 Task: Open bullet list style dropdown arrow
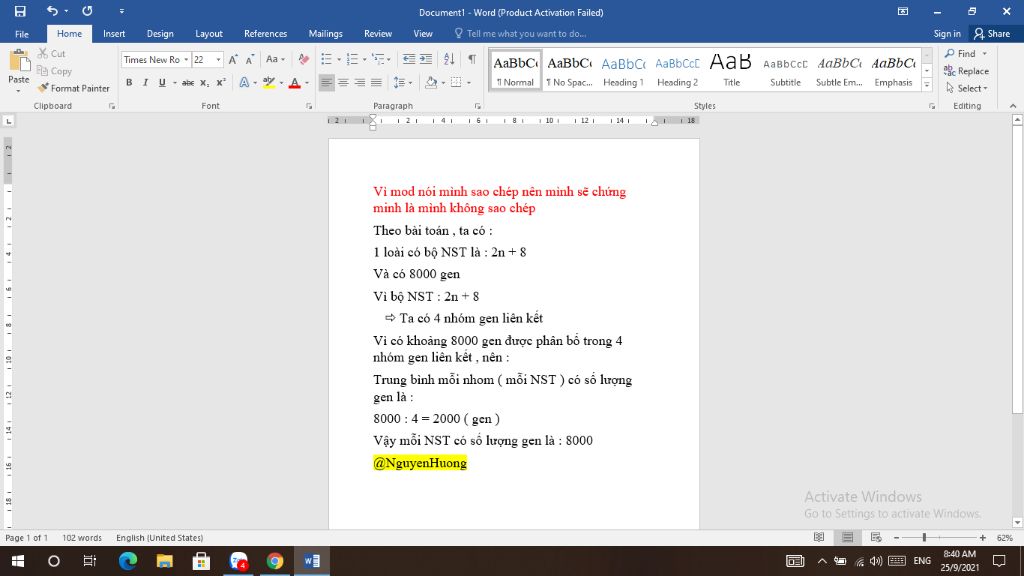tap(339, 59)
